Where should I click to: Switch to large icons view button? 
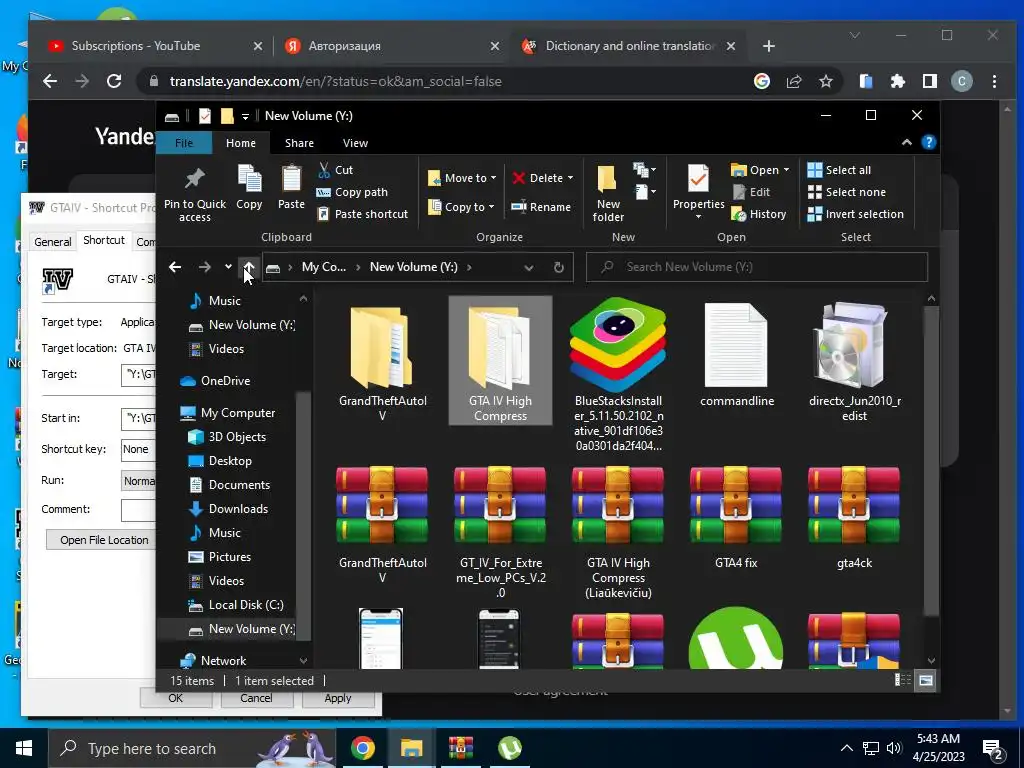coord(925,680)
